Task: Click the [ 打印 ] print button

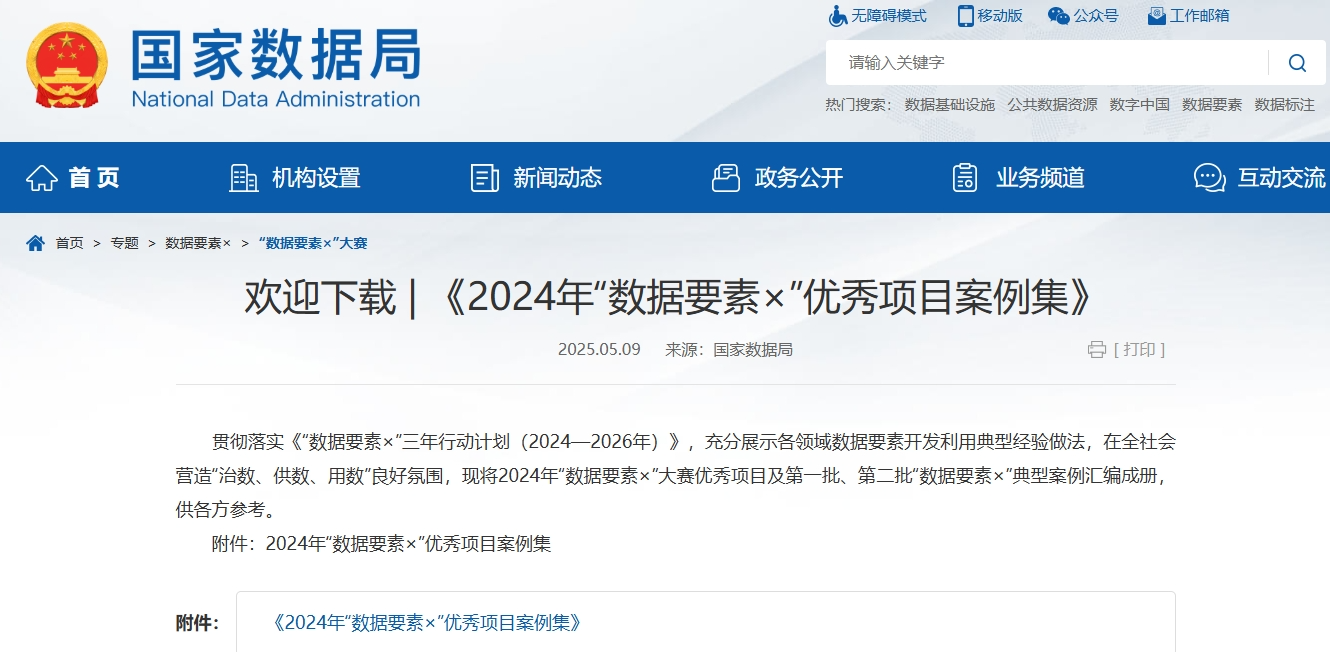Action: [1139, 350]
